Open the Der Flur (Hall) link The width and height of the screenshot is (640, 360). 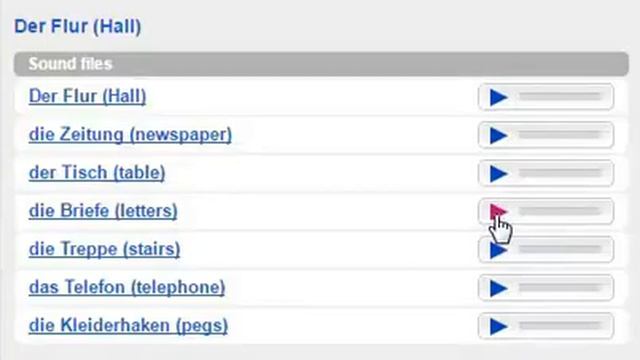(87, 97)
